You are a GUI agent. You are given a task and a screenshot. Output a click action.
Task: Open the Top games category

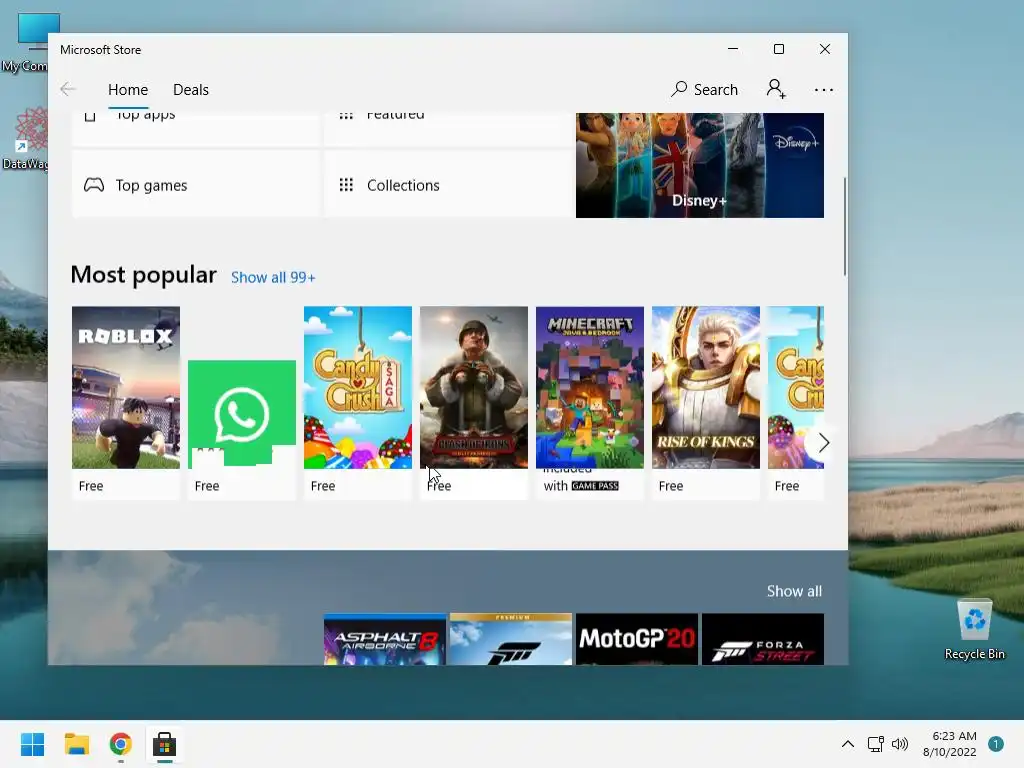pyautogui.click(x=195, y=185)
